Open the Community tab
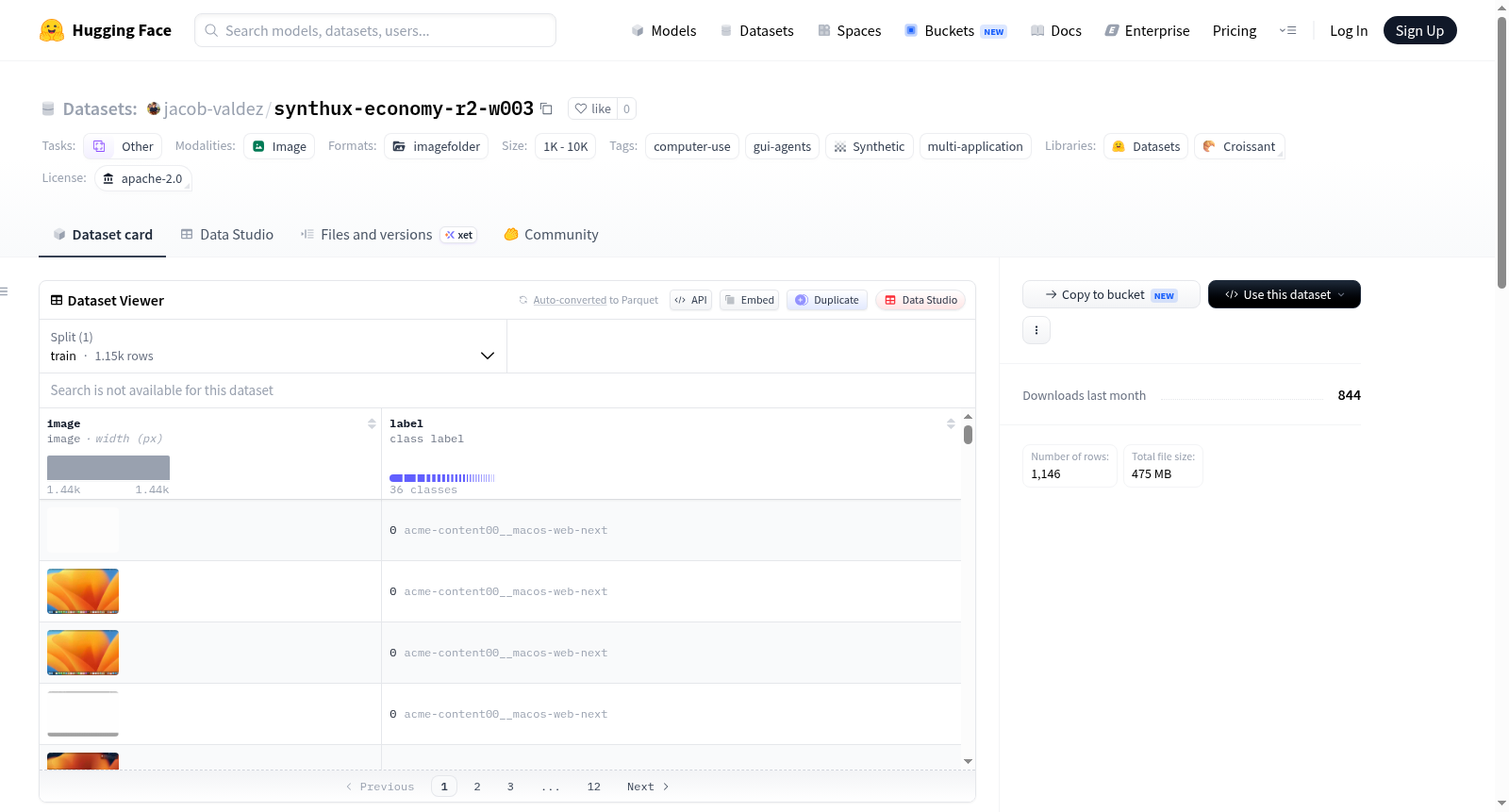The image size is (1509, 812). tap(551, 234)
